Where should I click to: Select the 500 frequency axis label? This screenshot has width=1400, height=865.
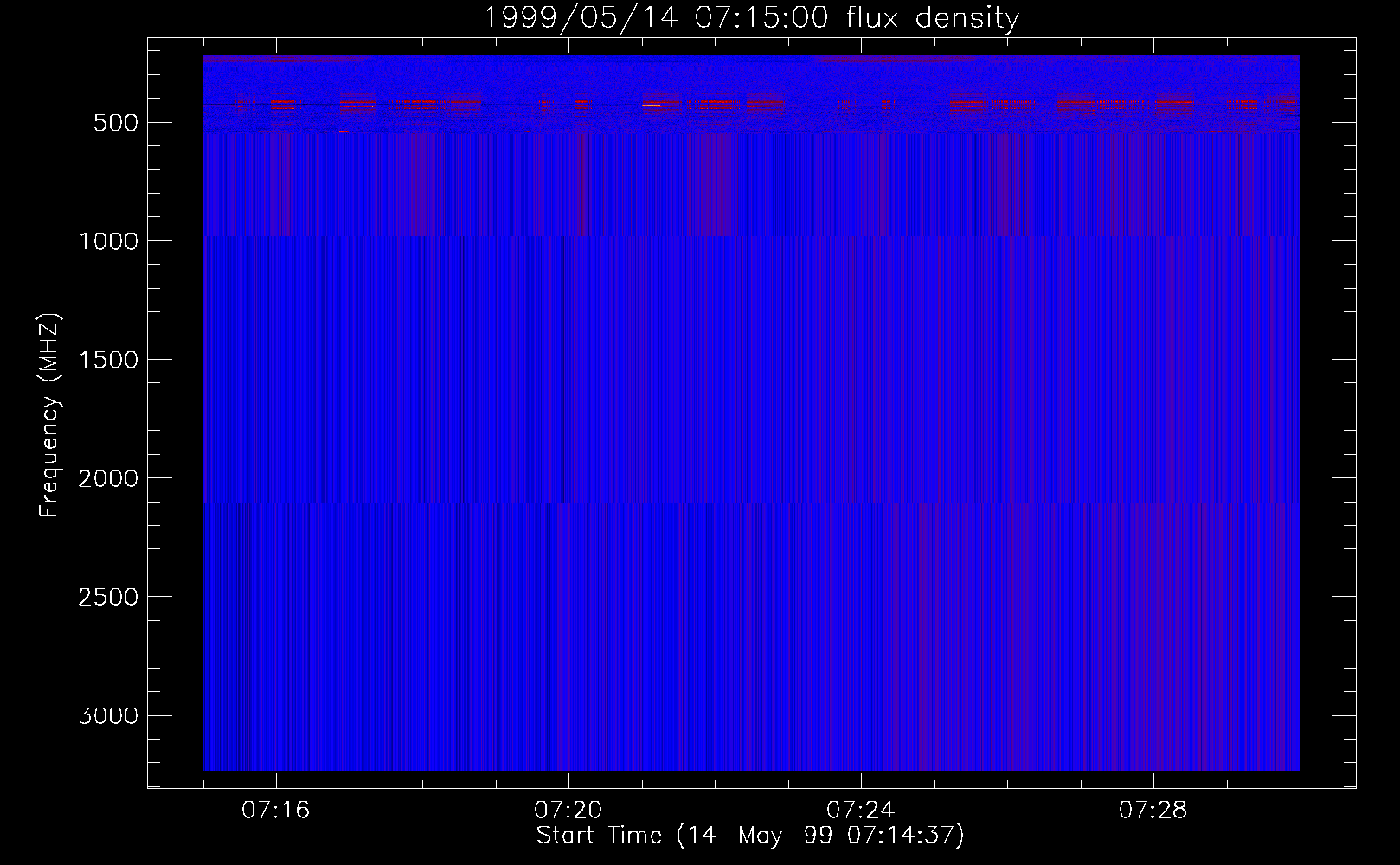116,123
